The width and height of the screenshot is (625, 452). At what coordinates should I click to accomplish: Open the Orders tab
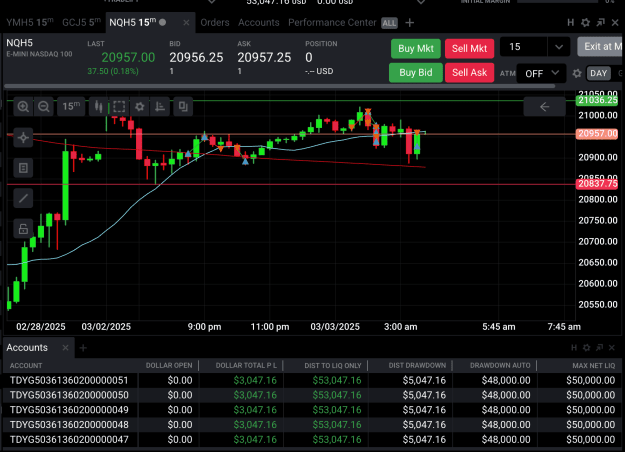[215, 23]
